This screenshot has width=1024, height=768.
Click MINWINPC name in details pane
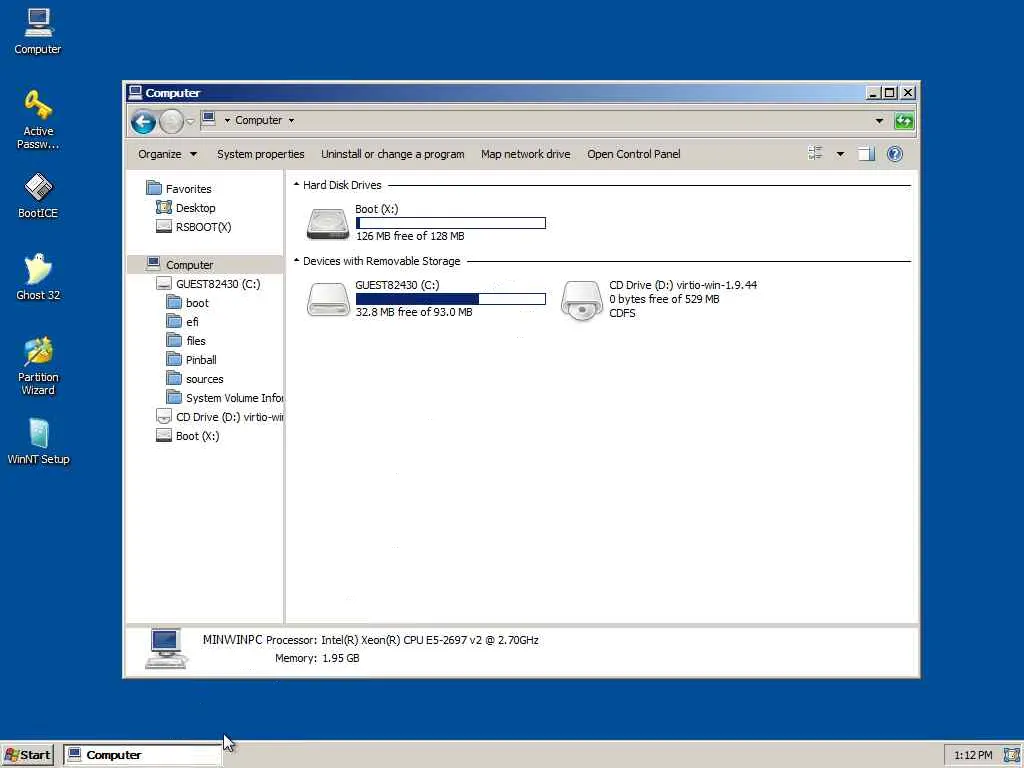[232, 640]
